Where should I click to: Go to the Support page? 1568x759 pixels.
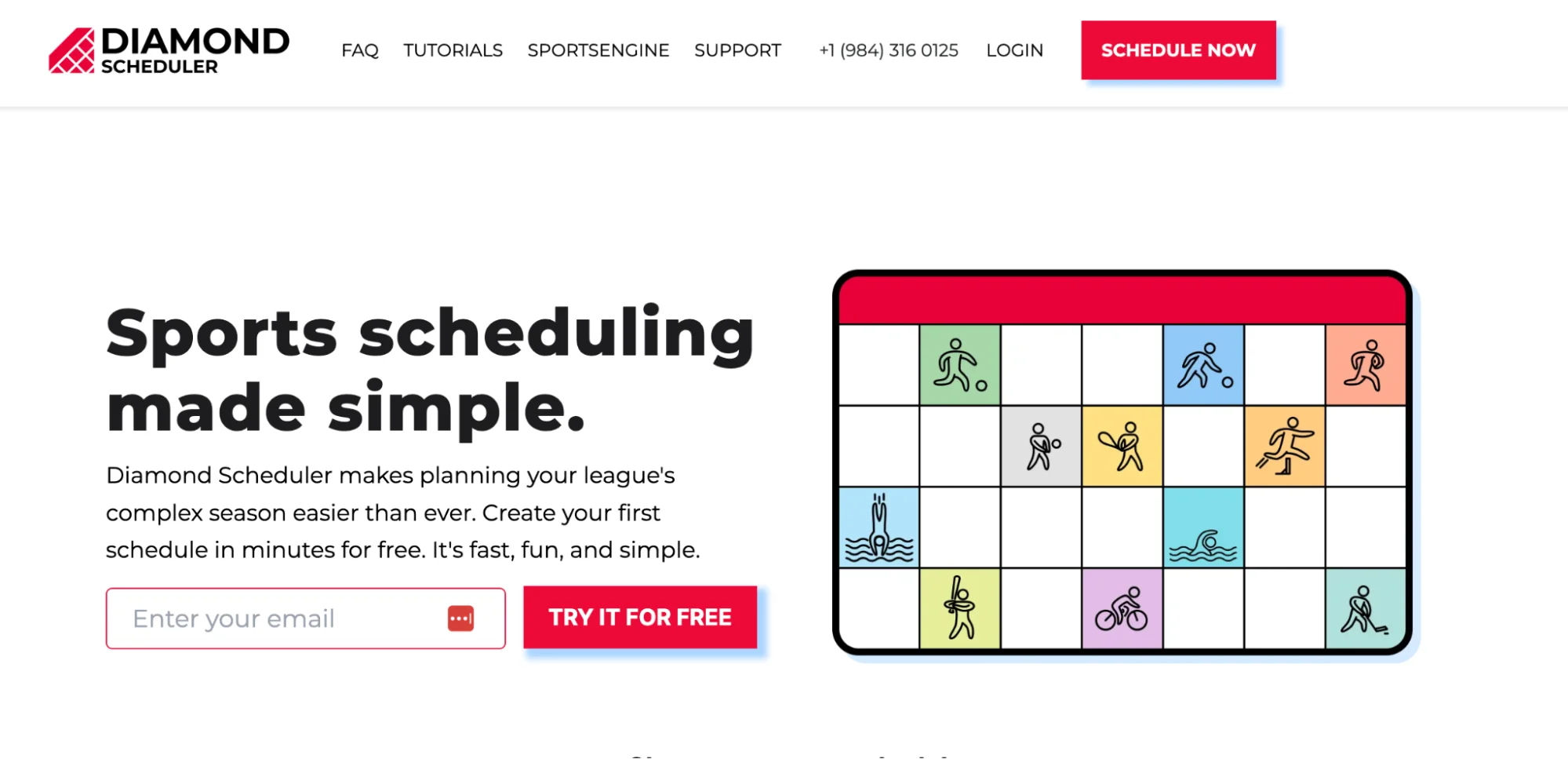click(x=737, y=50)
